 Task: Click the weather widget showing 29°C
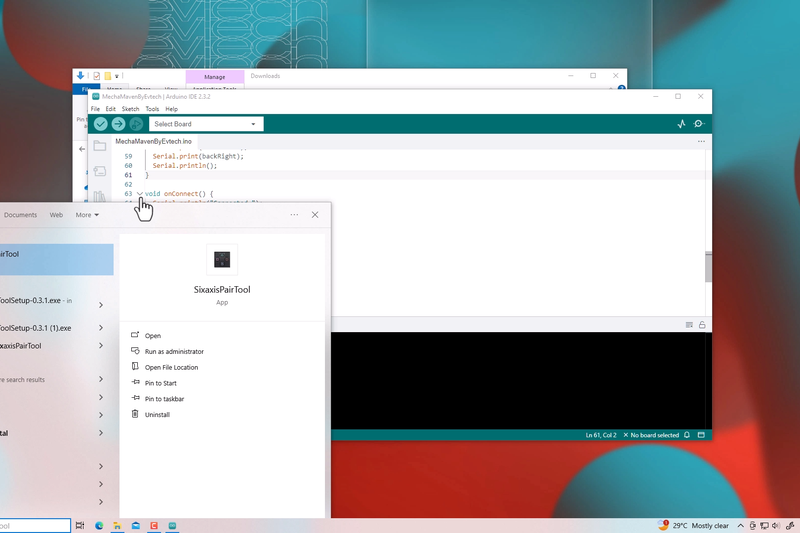tap(693, 525)
